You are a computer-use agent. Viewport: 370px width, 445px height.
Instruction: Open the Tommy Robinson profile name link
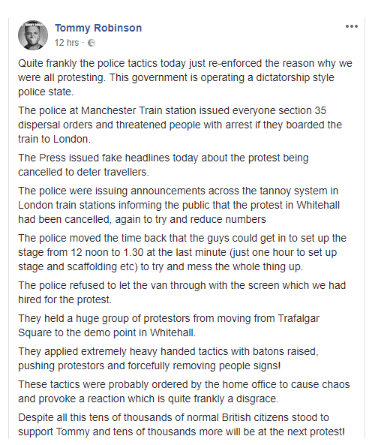(98, 28)
